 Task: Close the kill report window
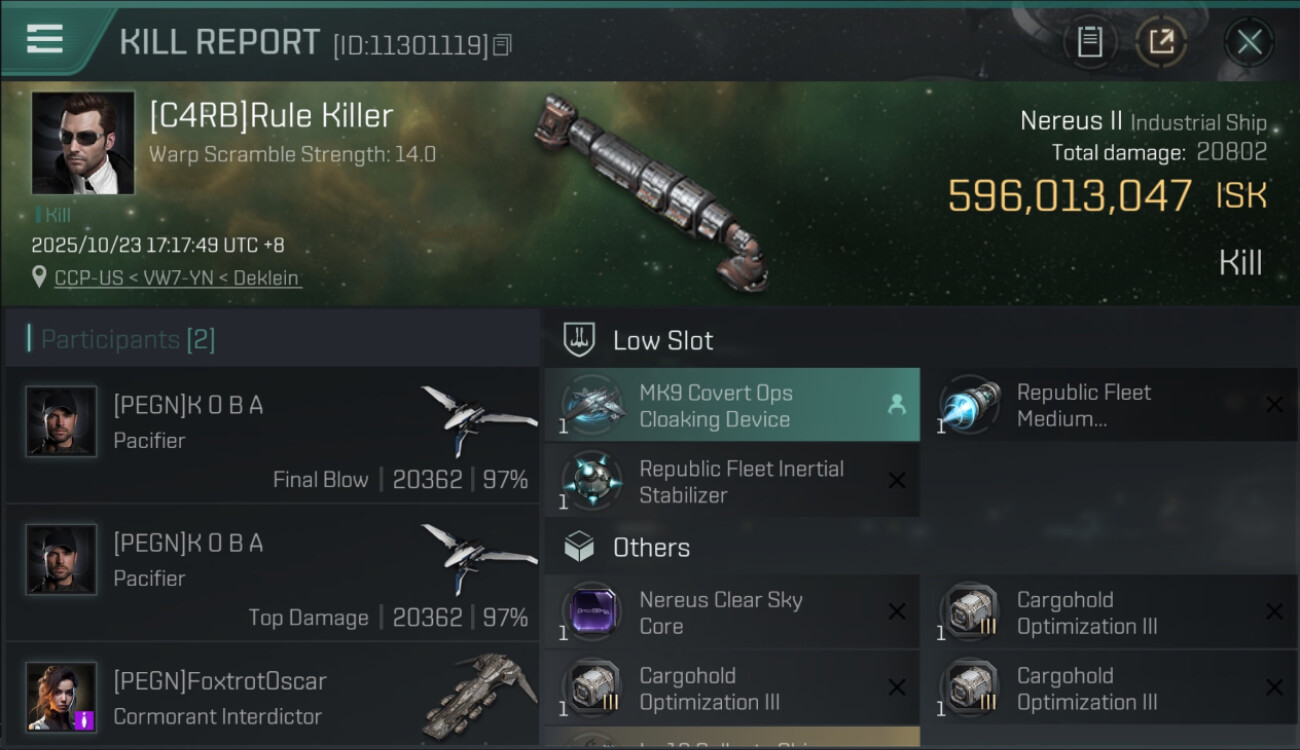pos(1249,42)
